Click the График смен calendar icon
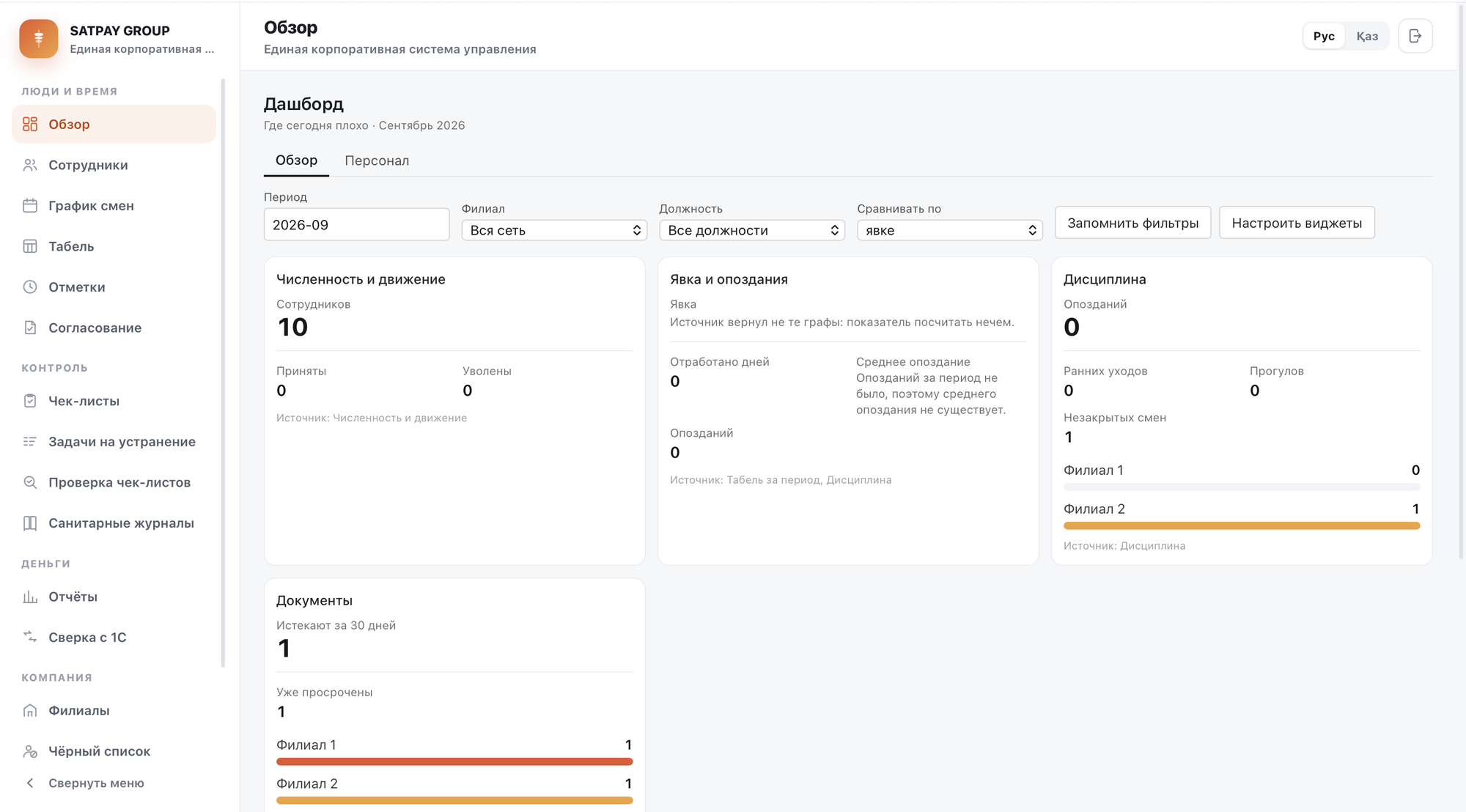This screenshot has height=812, width=1466. tap(30, 206)
